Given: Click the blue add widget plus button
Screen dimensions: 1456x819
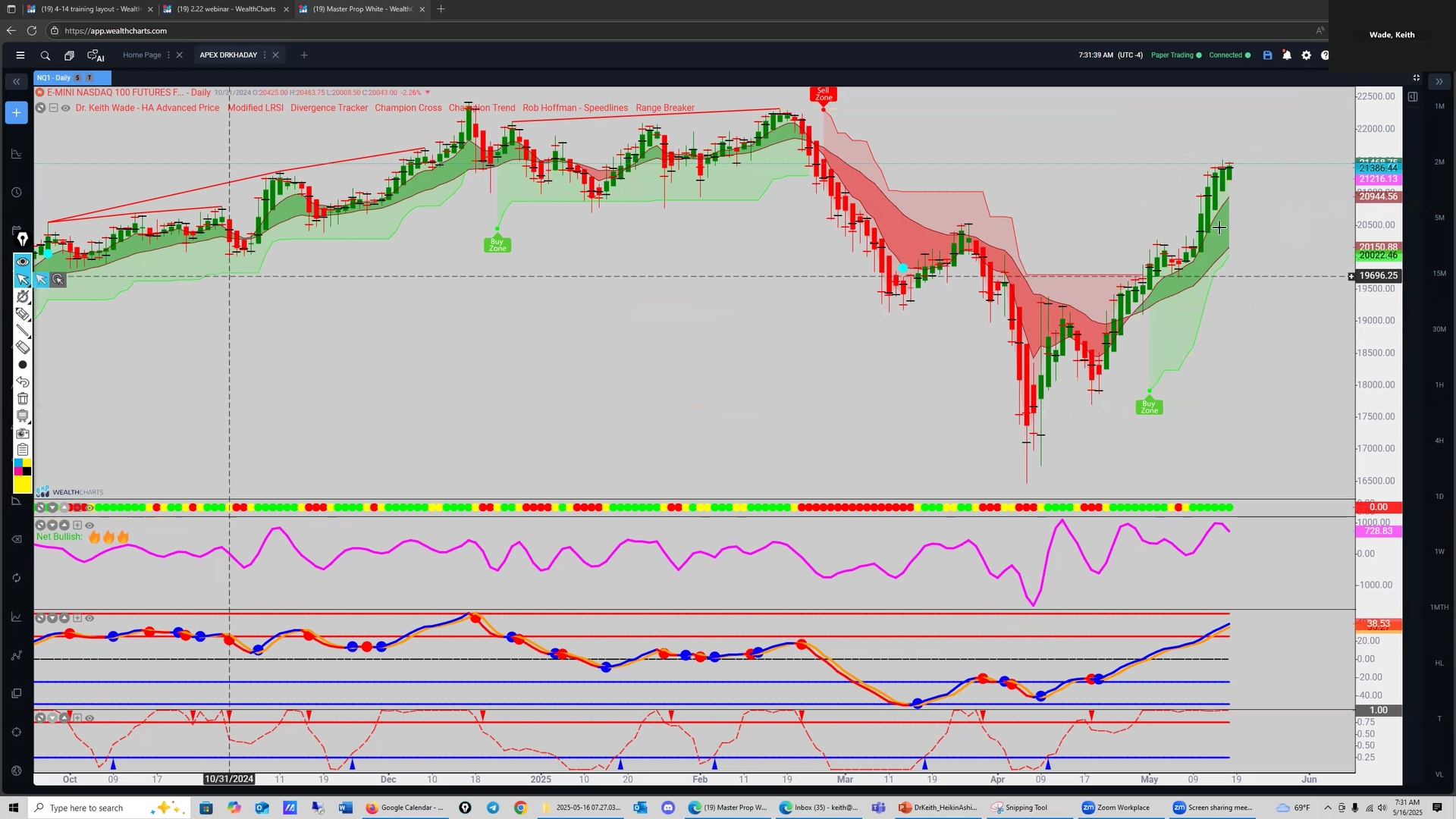Looking at the screenshot, I should (17, 113).
